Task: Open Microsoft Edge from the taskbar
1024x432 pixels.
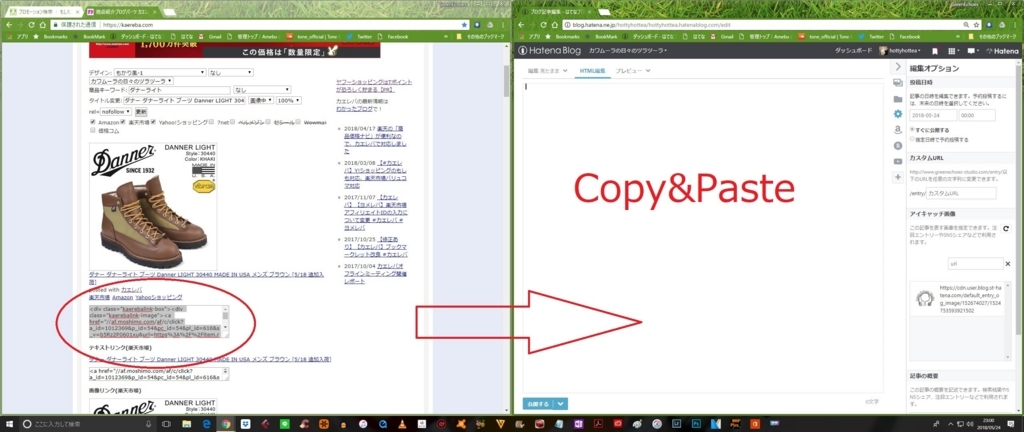Action: click(206, 424)
